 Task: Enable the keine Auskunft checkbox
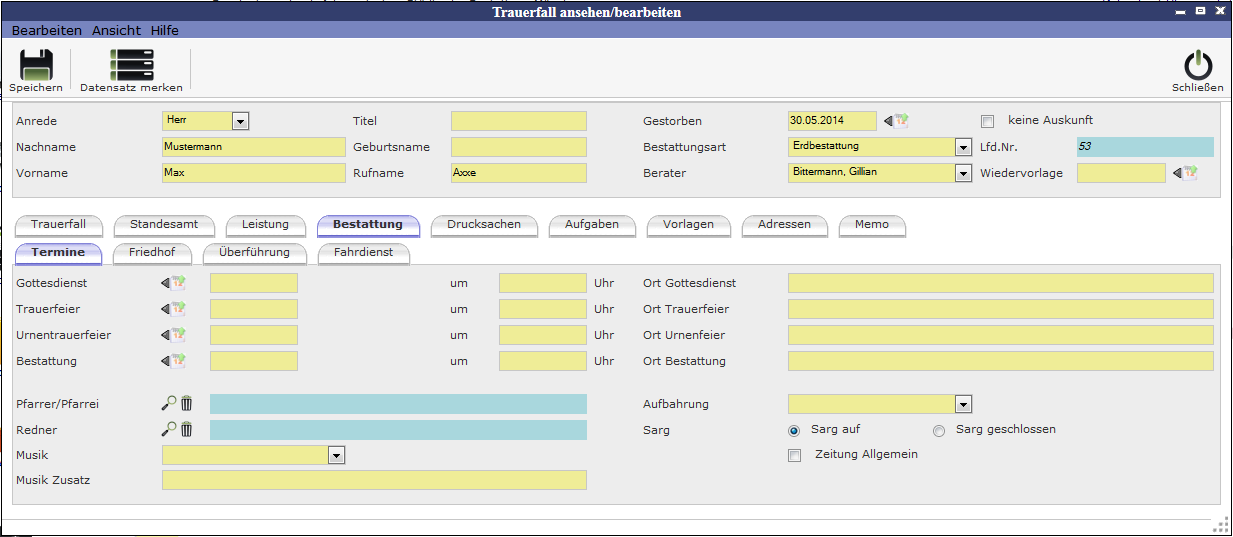[x=988, y=122]
